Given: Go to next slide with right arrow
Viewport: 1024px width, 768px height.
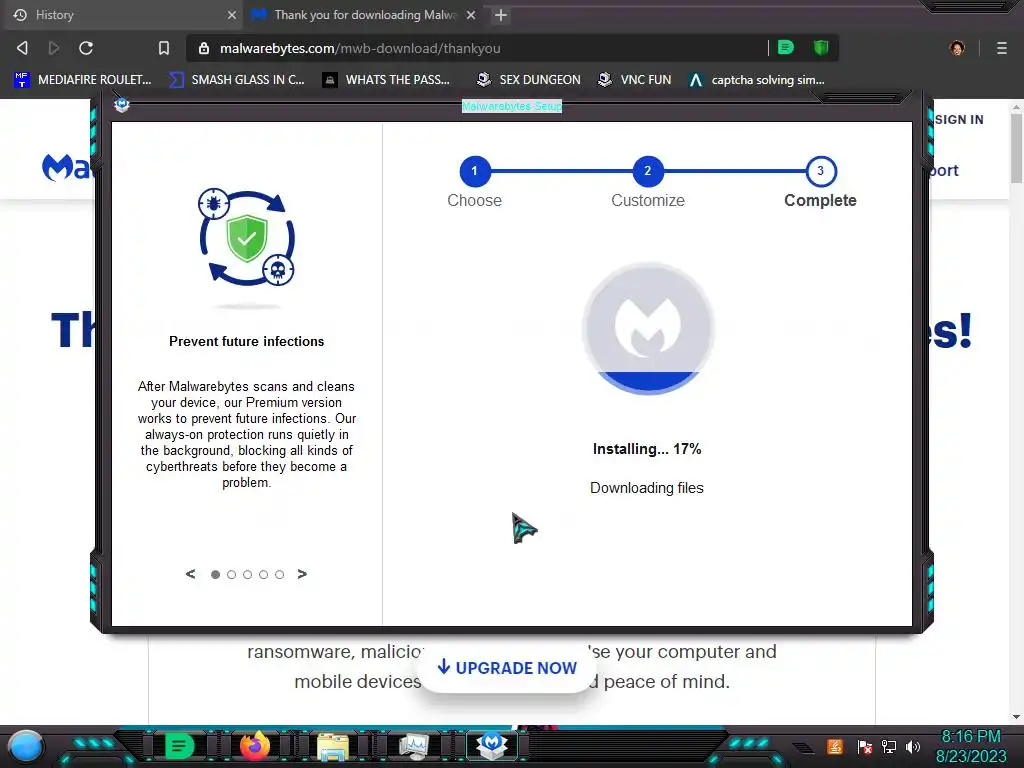Looking at the screenshot, I should point(302,574).
